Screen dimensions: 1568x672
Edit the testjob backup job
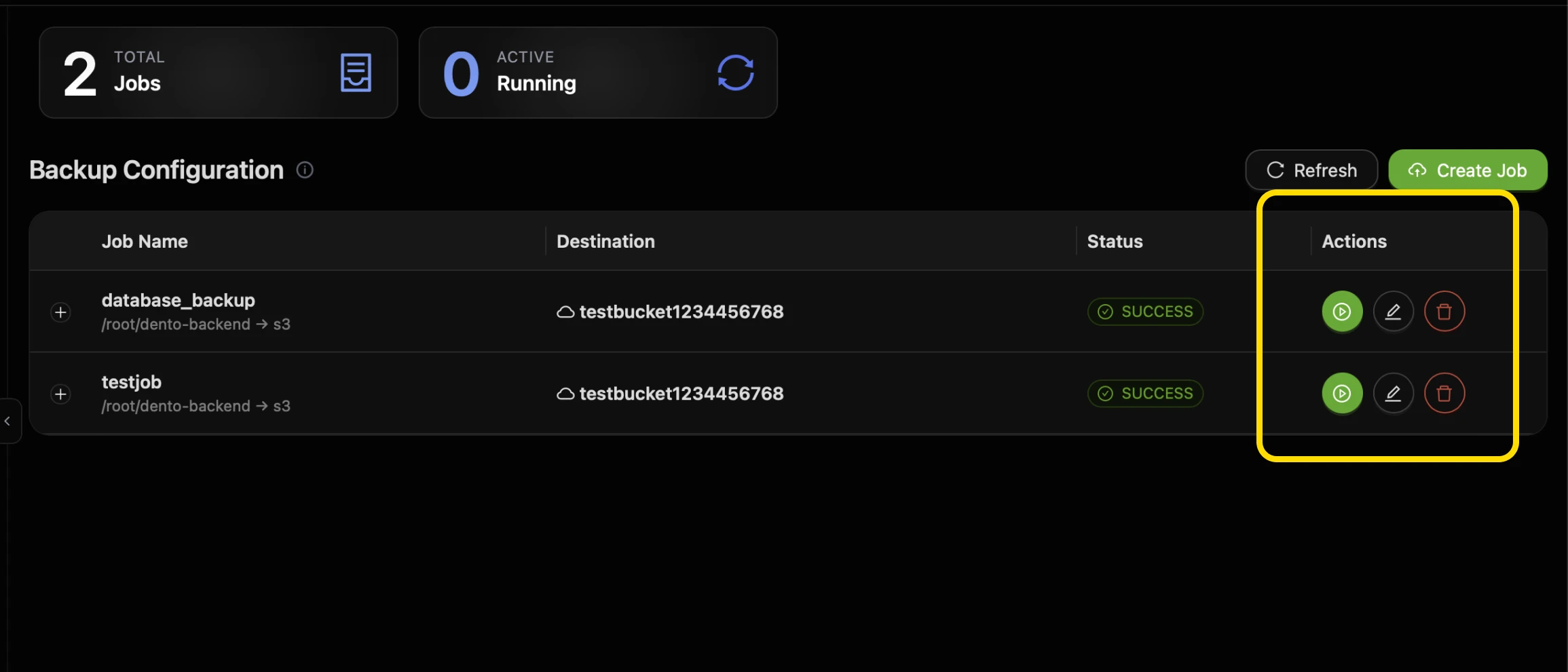[x=1393, y=393]
